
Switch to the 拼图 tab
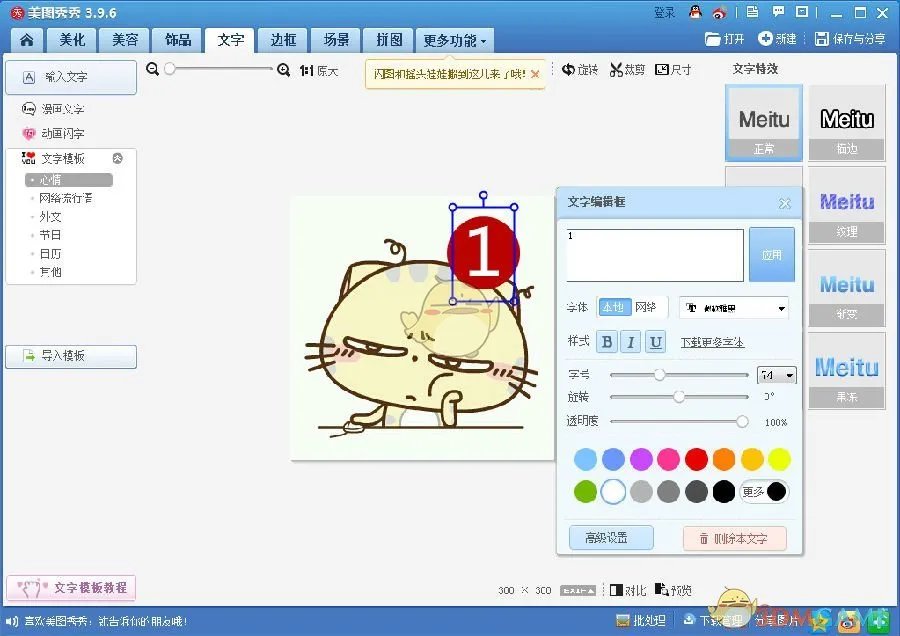click(387, 40)
